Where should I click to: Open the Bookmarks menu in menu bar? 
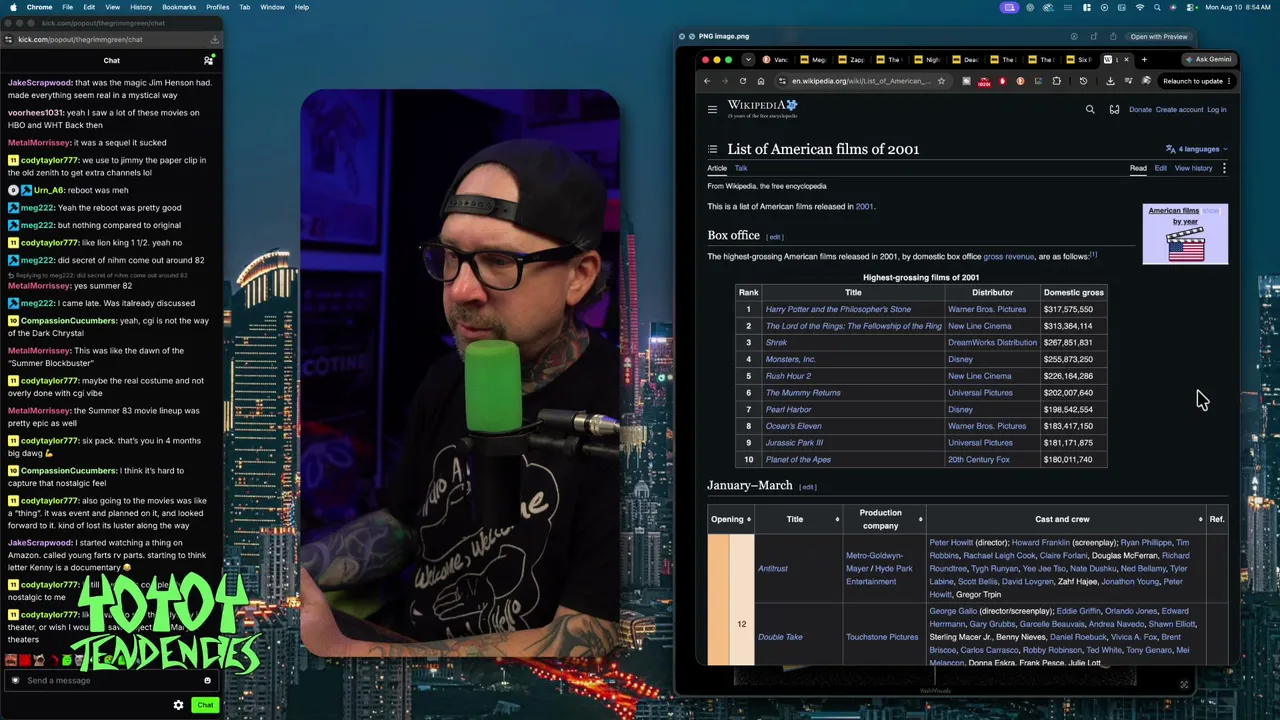[x=179, y=7]
